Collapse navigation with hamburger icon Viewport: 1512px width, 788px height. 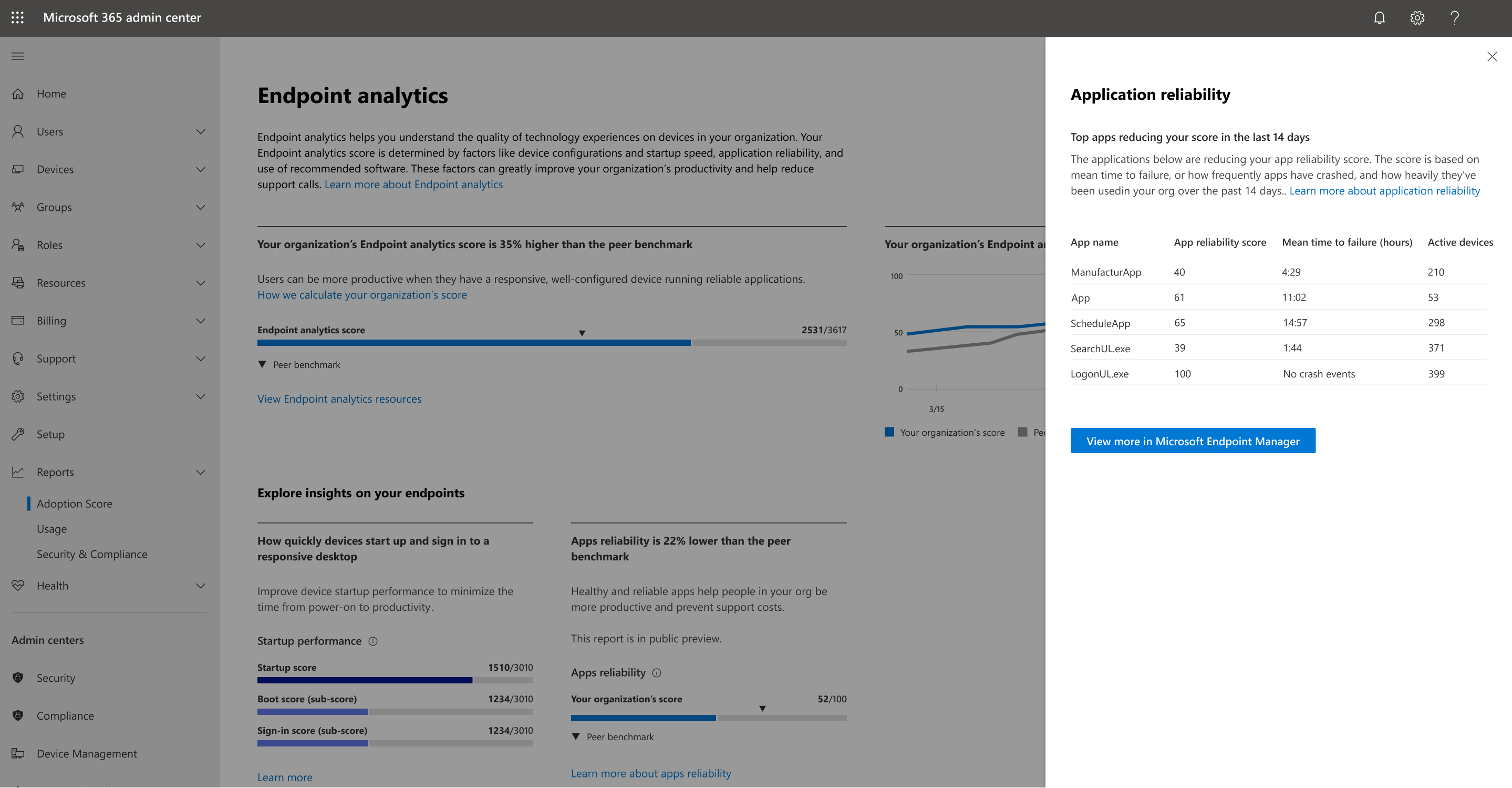[18, 56]
